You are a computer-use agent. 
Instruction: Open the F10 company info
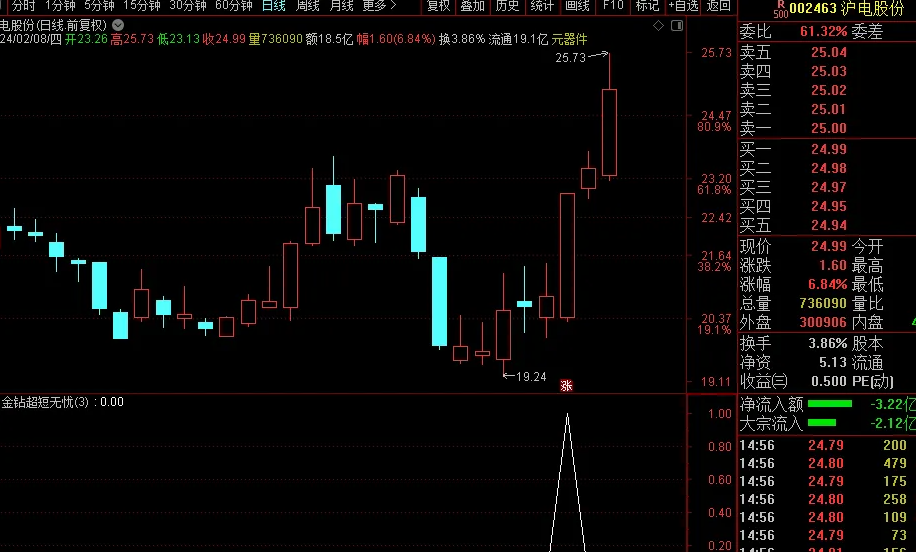(x=613, y=6)
